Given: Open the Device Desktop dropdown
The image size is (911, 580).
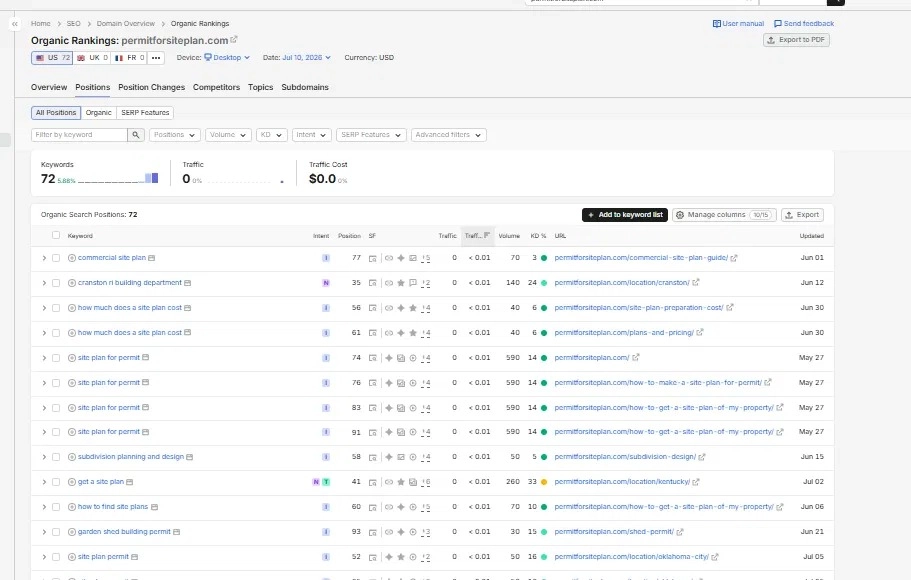Looking at the screenshot, I should click(227, 58).
